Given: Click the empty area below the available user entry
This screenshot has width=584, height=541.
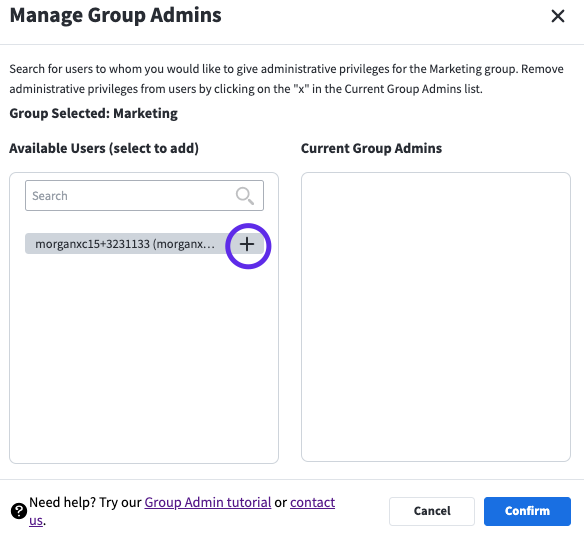Looking at the screenshot, I should 144,357.
